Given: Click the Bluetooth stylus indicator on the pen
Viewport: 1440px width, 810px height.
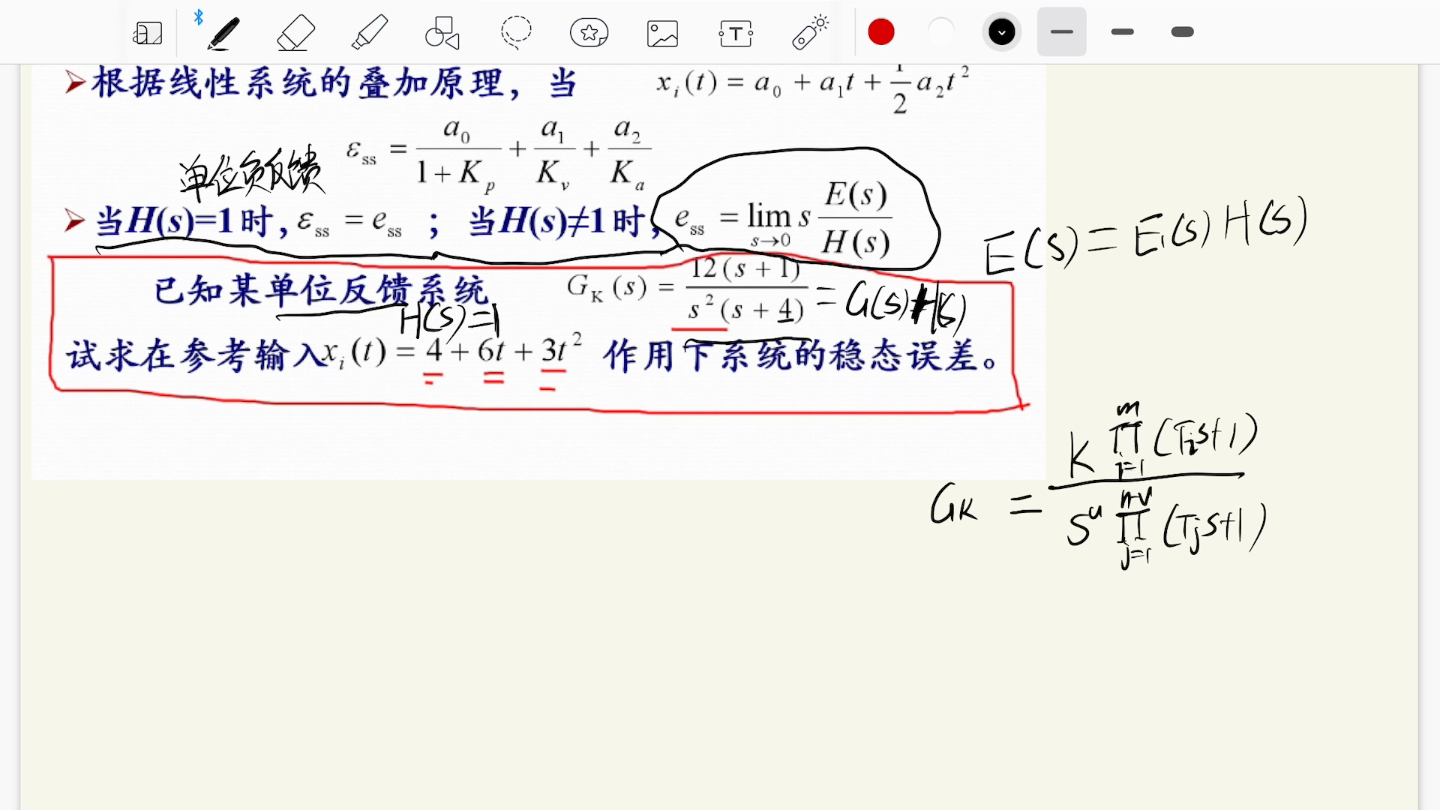Looking at the screenshot, I should 199,16.
